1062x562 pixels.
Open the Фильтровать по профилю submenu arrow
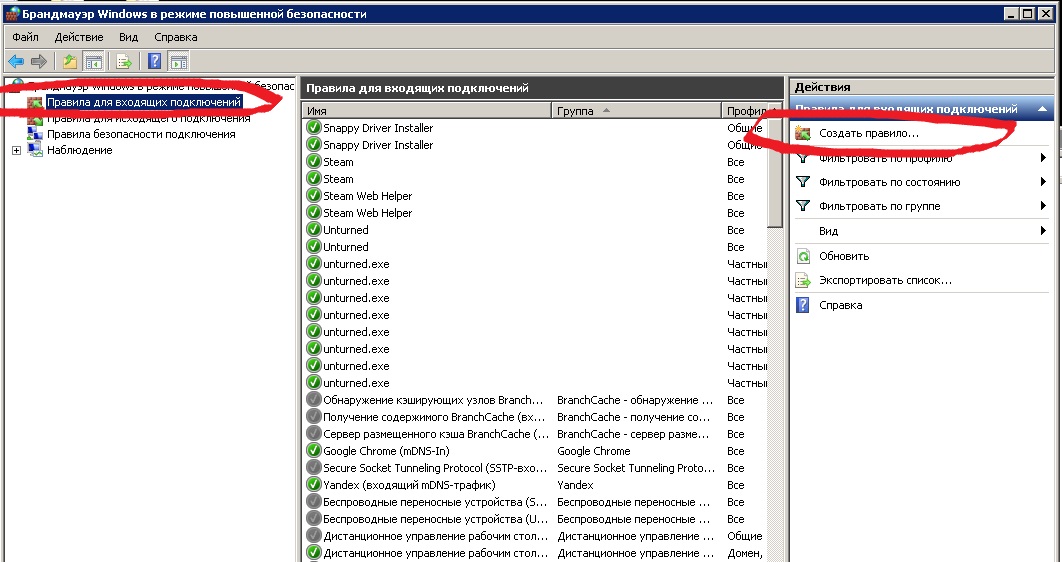tap(1043, 158)
